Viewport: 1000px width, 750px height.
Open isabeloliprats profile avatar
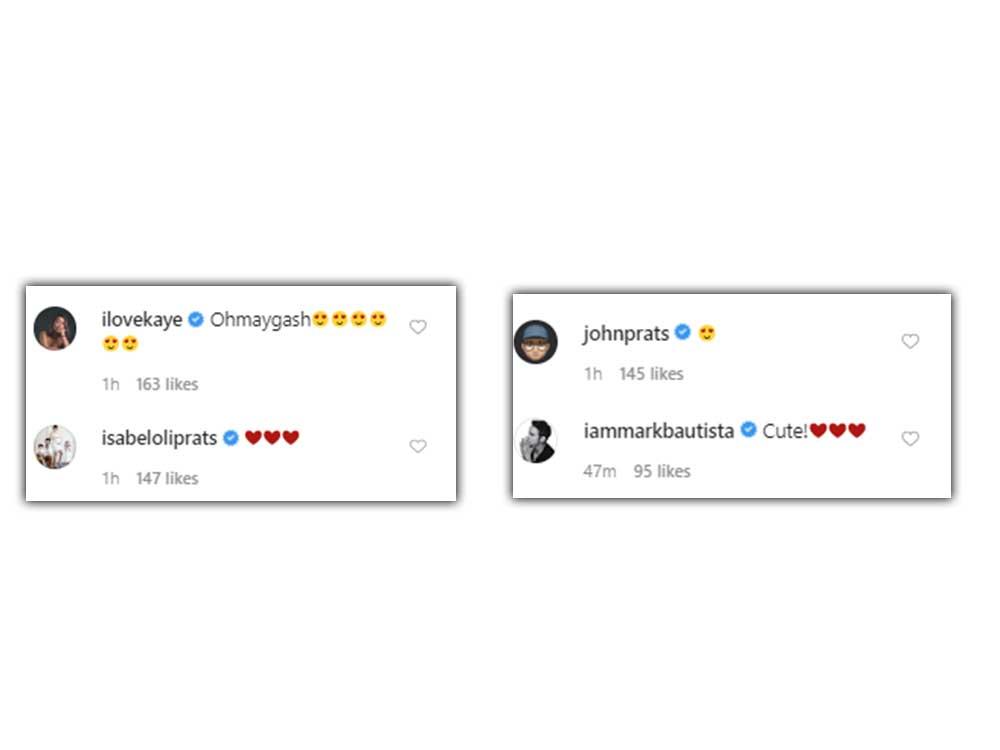pyautogui.click(x=55, y=446)
